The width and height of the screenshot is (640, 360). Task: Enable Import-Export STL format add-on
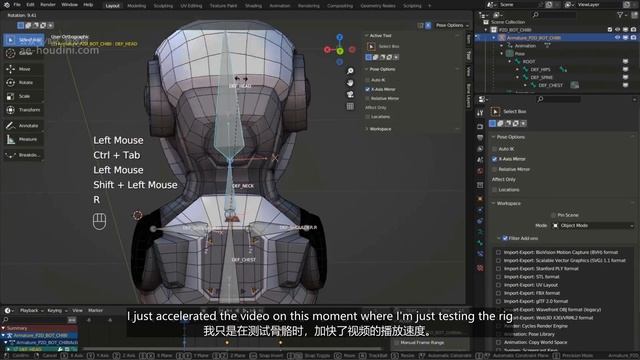(498, 277)
